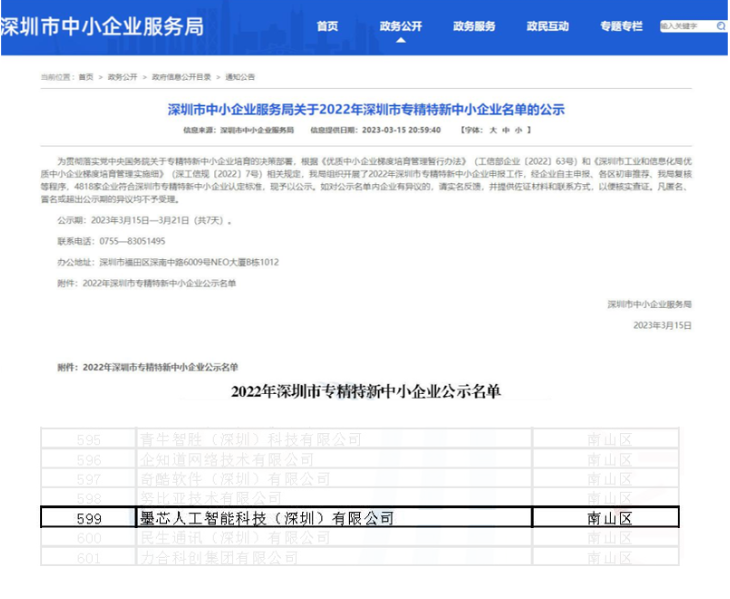Click company 企知道网络技术有限公司
Image resolution: width=730 pixels, height=599 pixels.
(227, 459)
